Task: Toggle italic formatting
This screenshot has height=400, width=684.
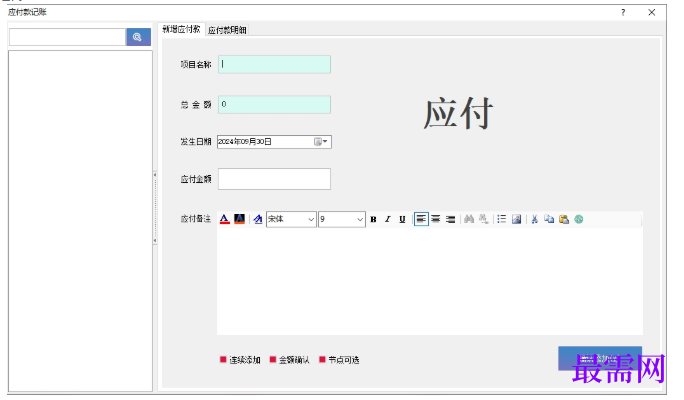Action: [x=388, y=219]
